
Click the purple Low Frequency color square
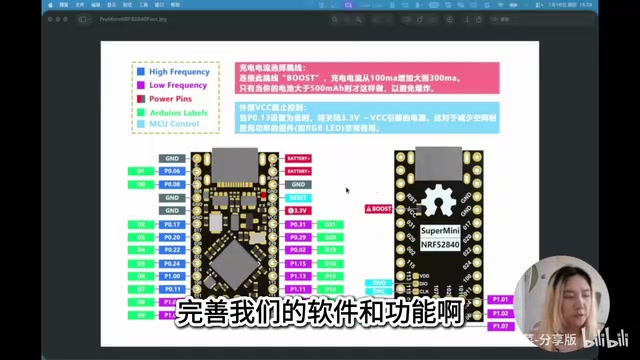(x=141, y=85)
